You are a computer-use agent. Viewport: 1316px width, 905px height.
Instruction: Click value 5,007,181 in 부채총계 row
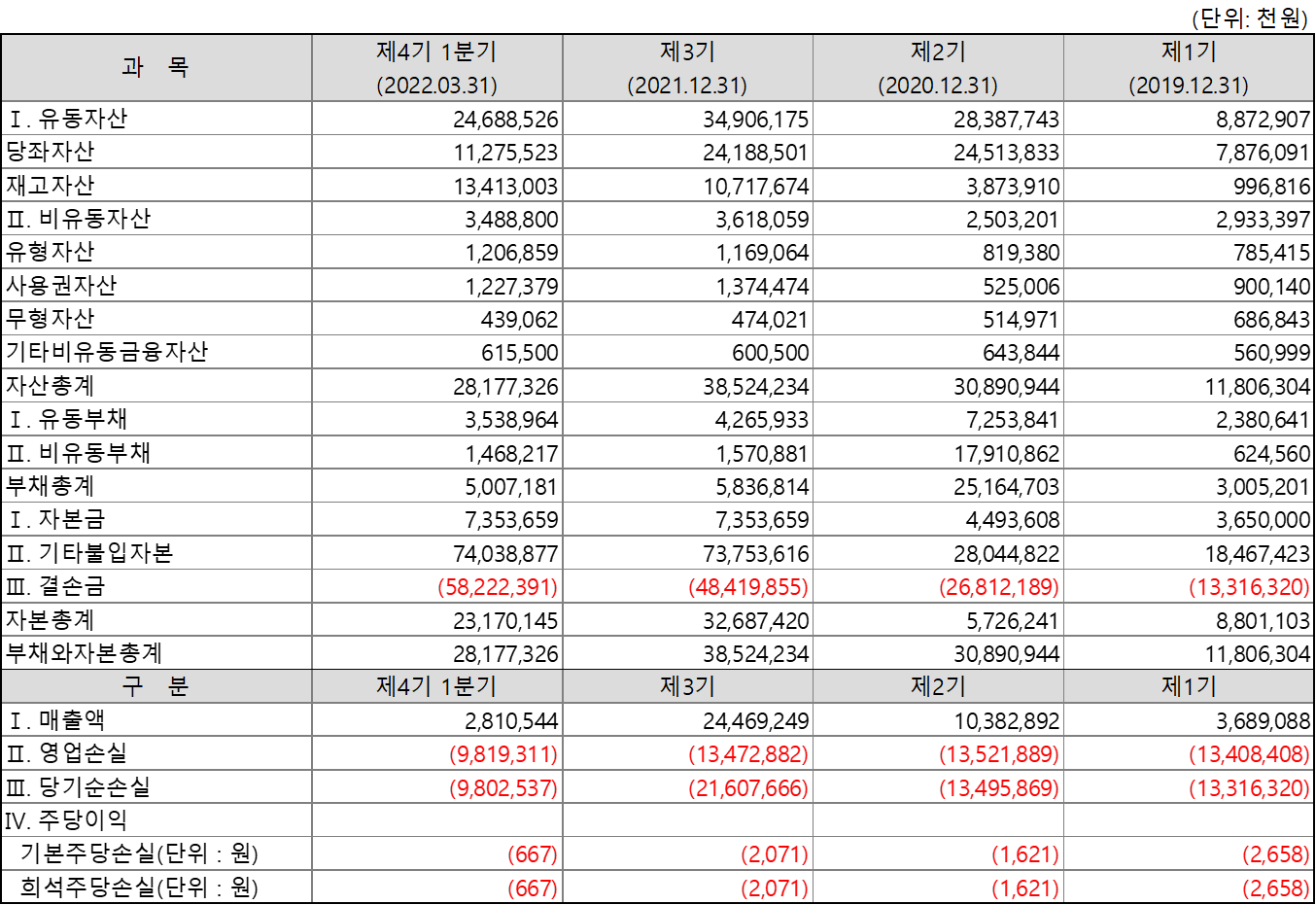click(511, 487)
